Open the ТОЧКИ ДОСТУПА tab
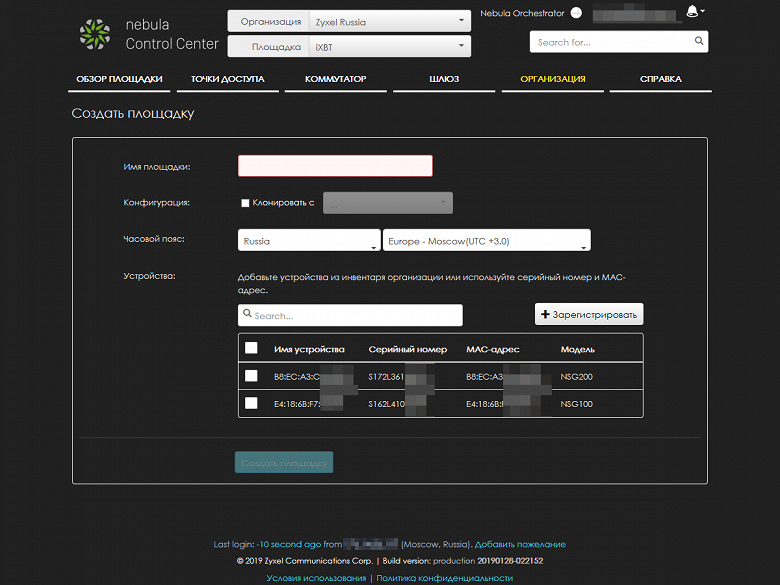The width and height of the screenshot is (780, 585). [227, 79]
